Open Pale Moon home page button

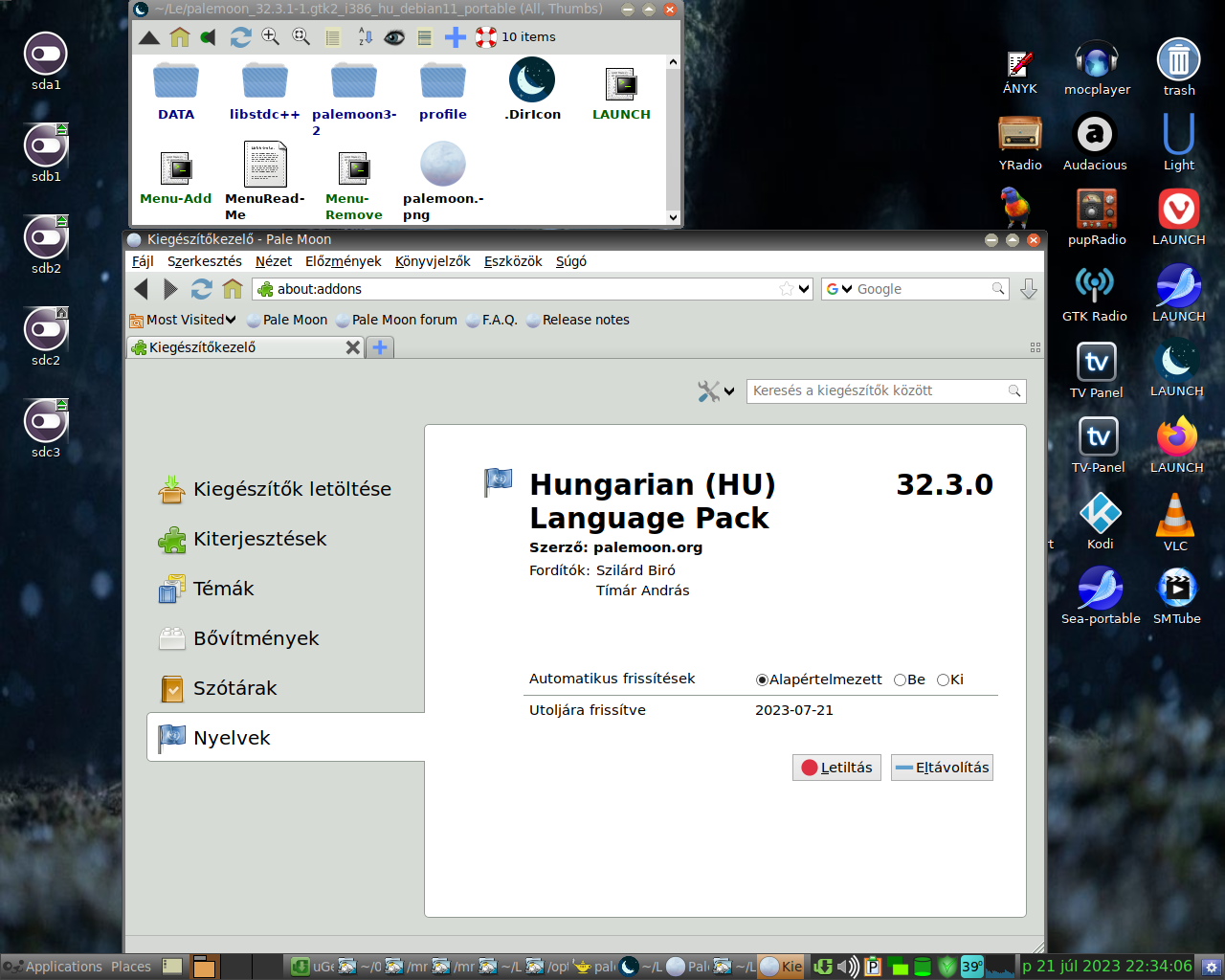233,289
